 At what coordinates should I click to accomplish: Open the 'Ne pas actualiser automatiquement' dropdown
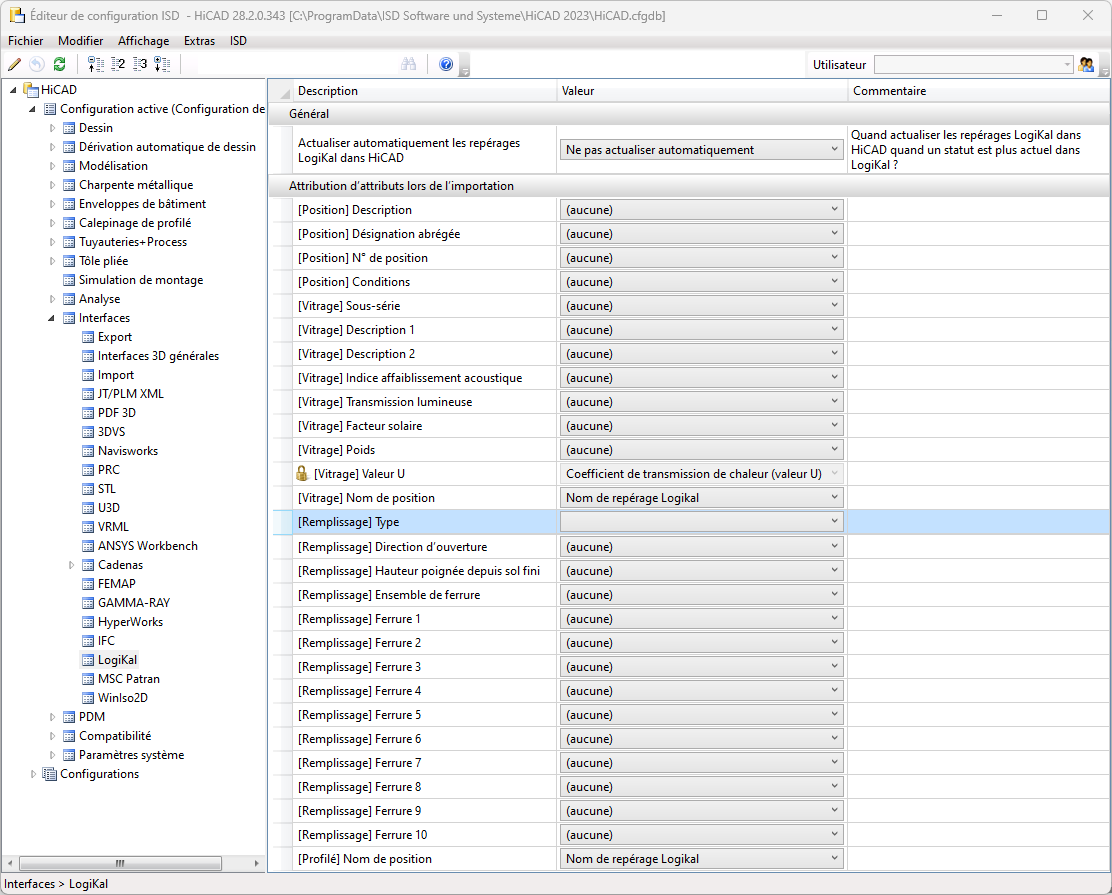[x=701, y=150]
